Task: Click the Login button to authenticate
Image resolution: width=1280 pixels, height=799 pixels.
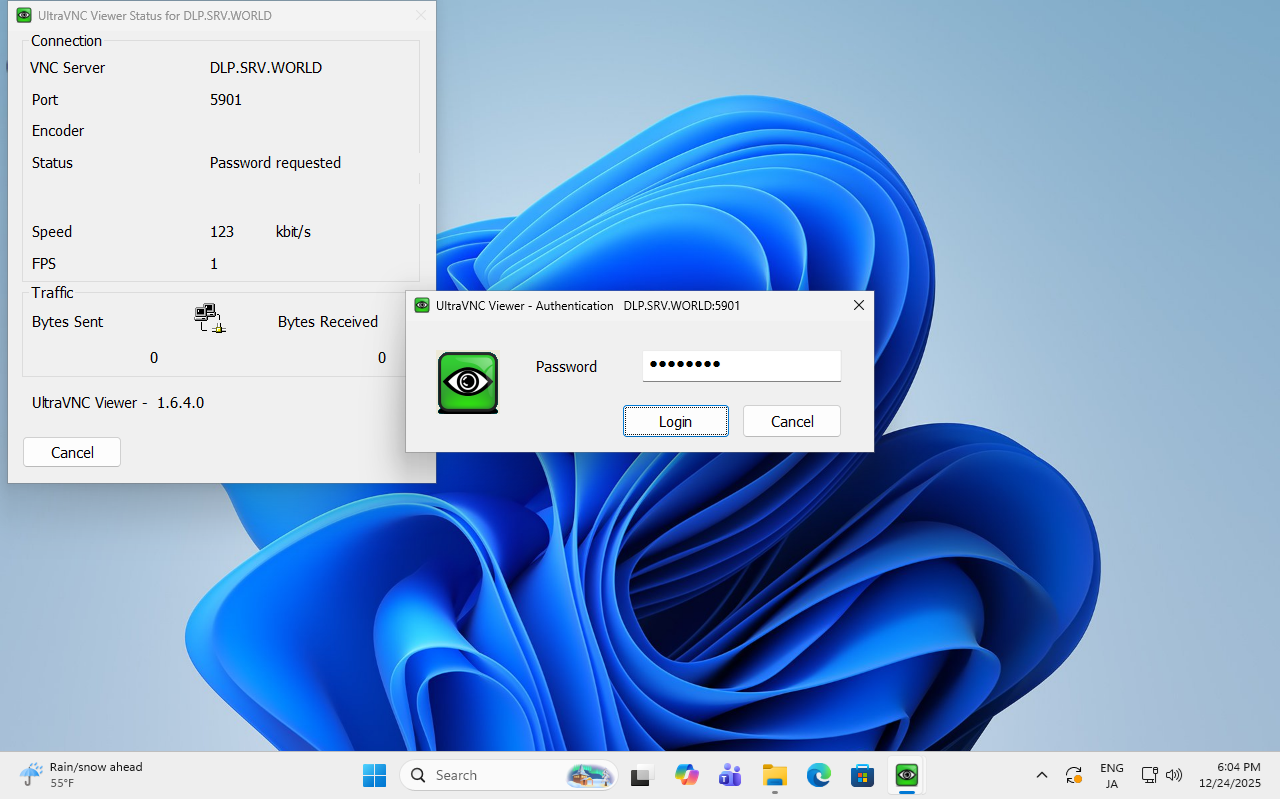Action: (675, 421)
